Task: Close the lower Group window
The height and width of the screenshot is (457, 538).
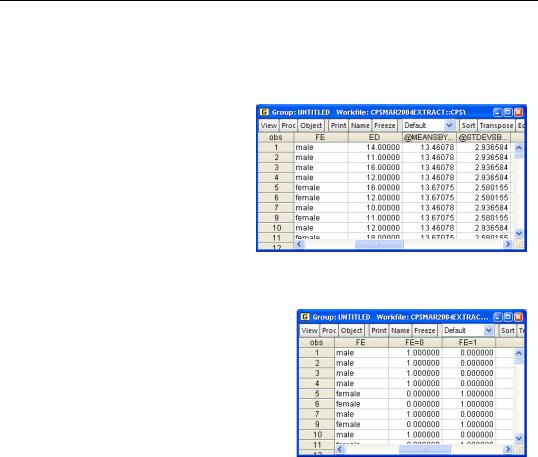Action: pos(519,317)
